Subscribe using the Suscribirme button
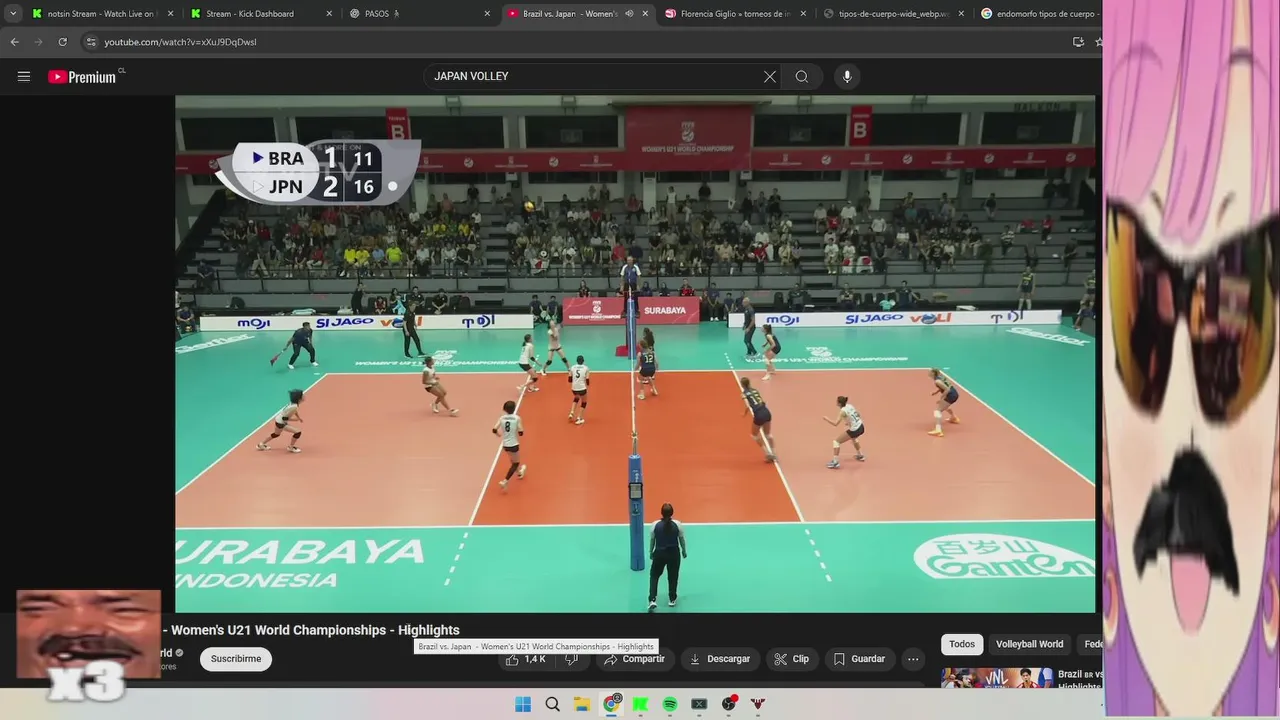Screen dimensions: 1280x720 pos(236,659)
